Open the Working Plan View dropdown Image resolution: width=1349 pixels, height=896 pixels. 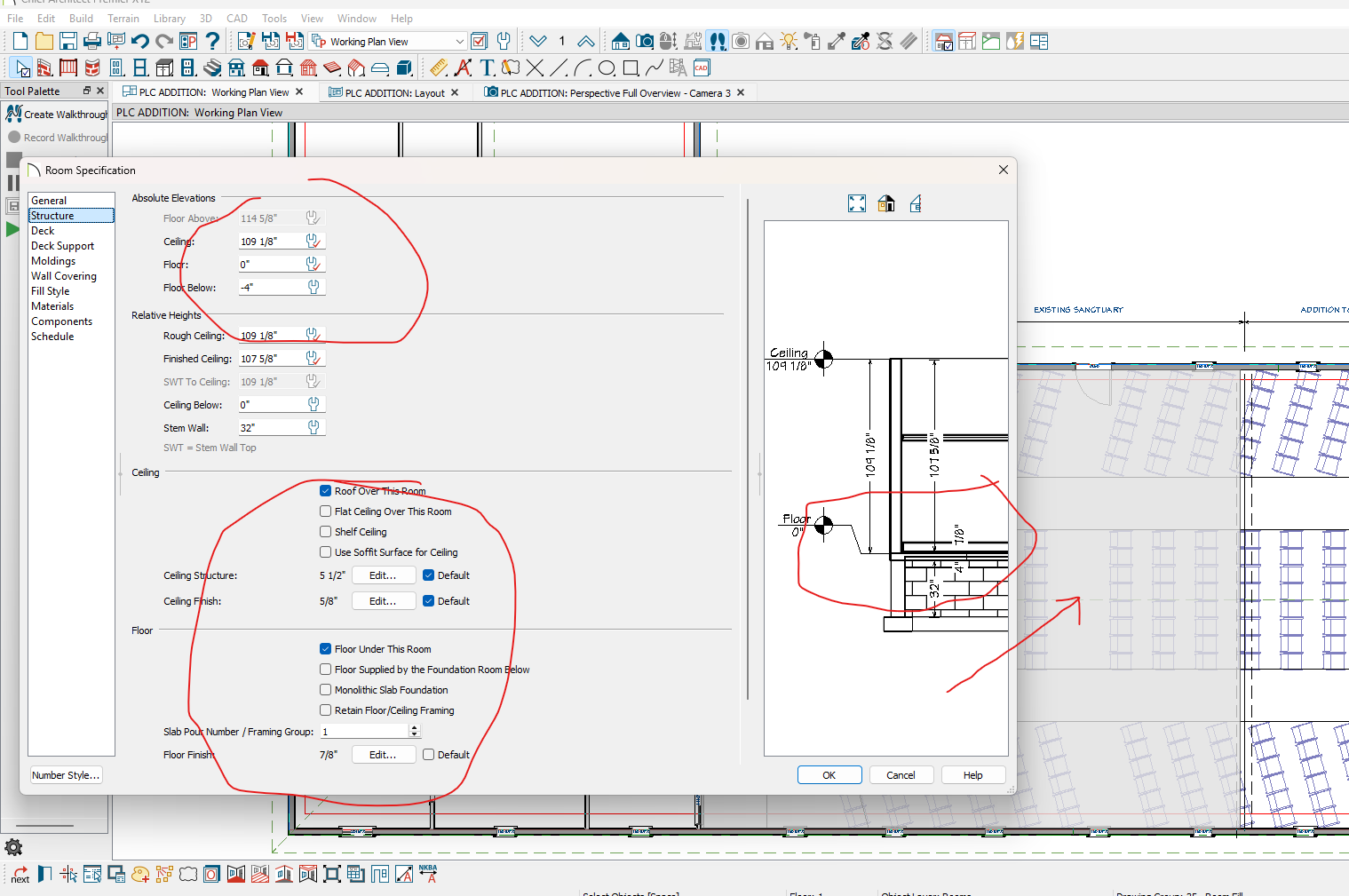coord(459,41)
